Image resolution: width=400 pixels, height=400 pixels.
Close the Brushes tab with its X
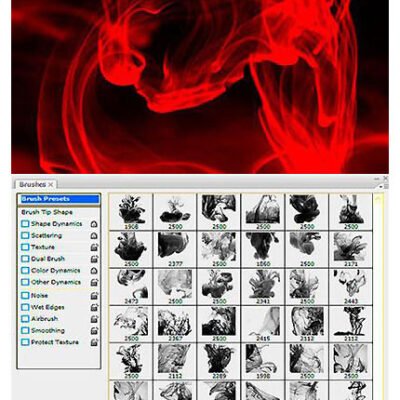(51, 184)
